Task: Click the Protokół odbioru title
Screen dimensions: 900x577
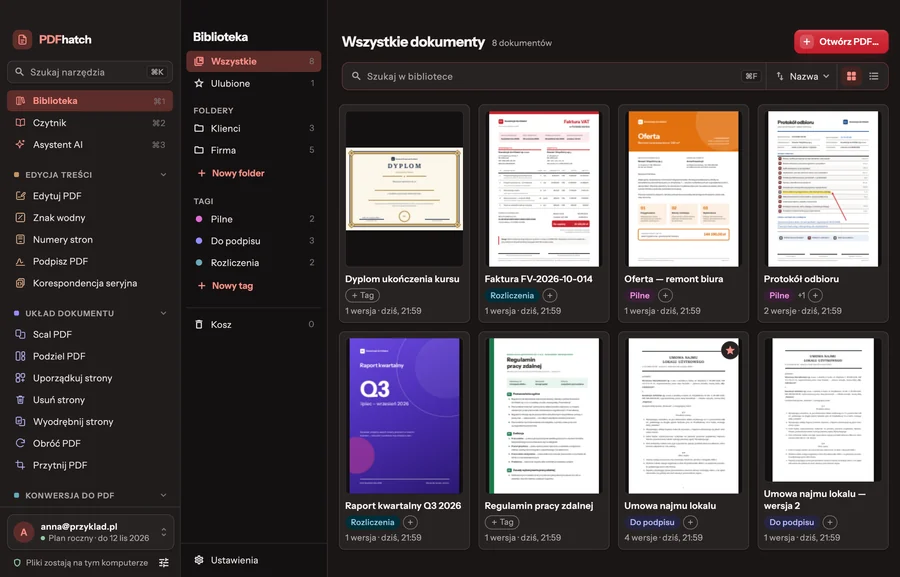Action: (801, 278)
